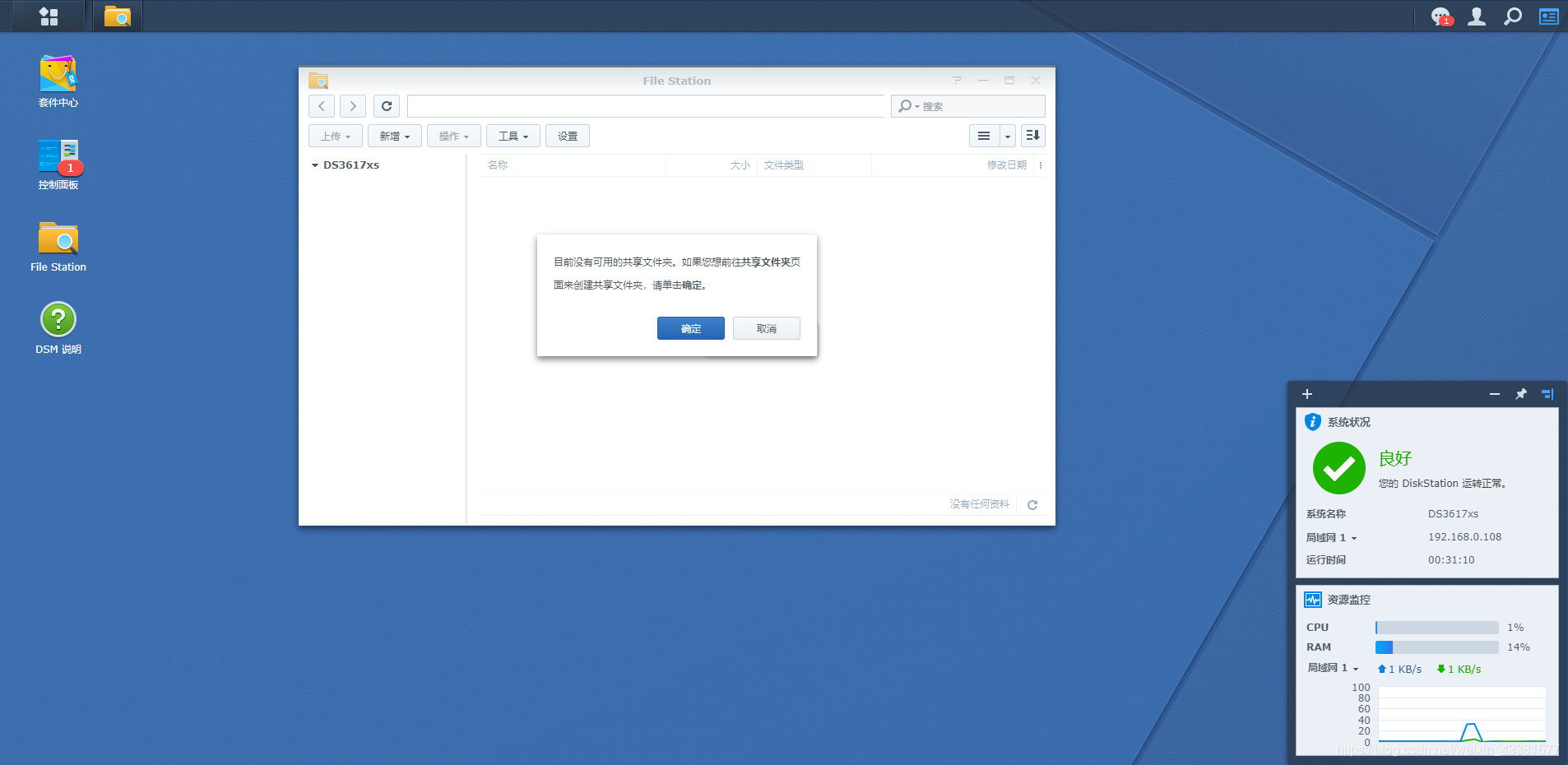Image resolution: width=1568 pixels, height=765 pixels.
Task: Focus the File Station 搜索 search field
Action: 968,106
